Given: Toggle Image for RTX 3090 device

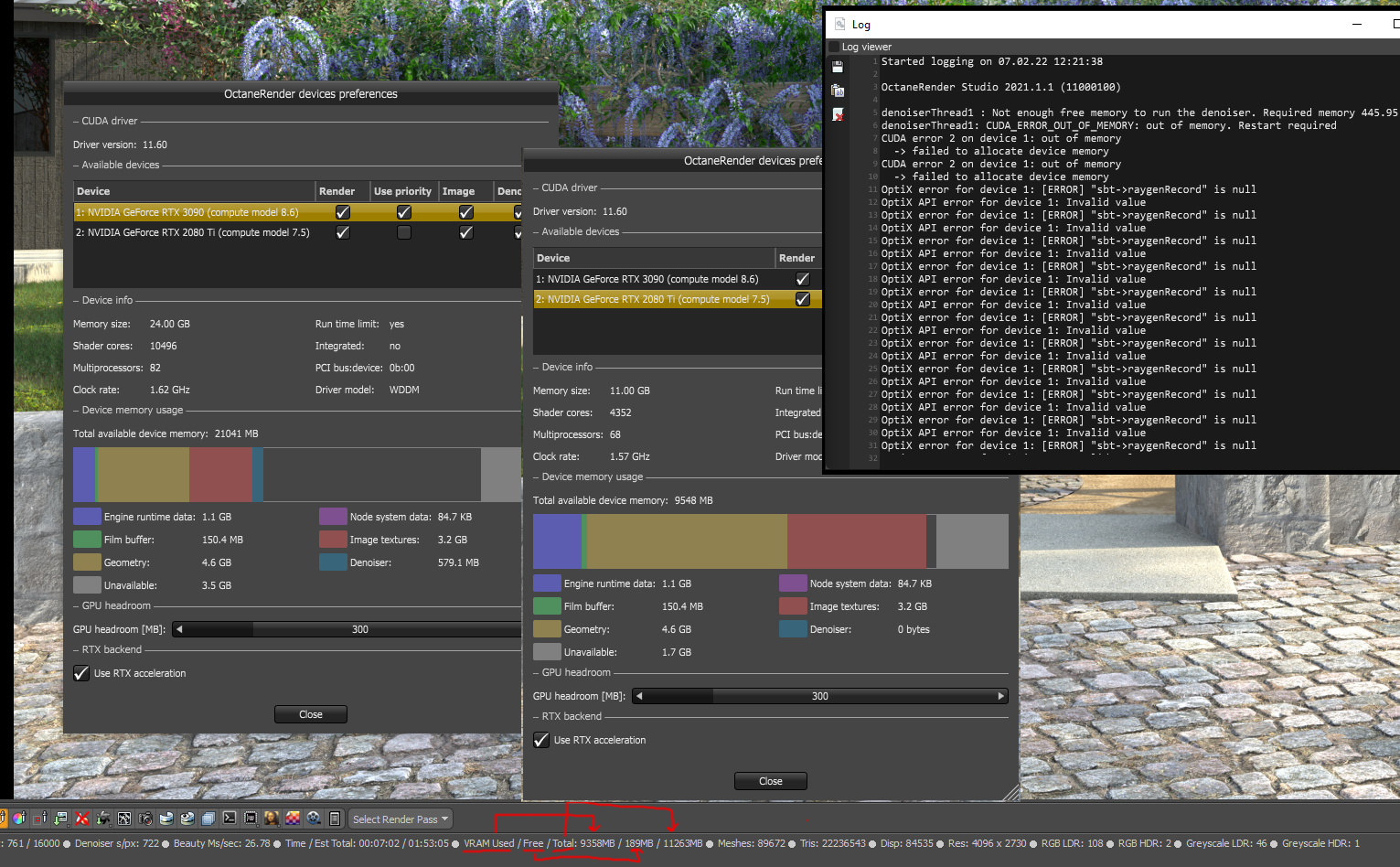Looking at the screenshot, I should pos(466,212).
